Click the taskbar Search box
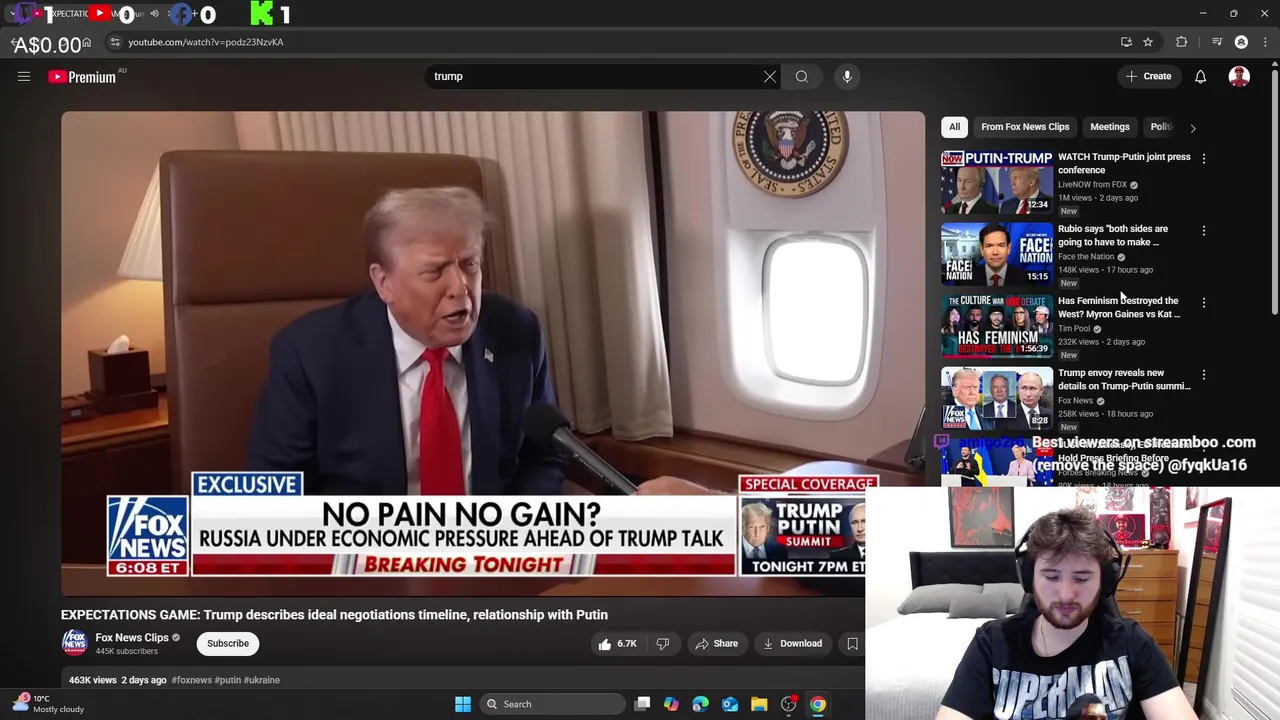 (551, 704)
